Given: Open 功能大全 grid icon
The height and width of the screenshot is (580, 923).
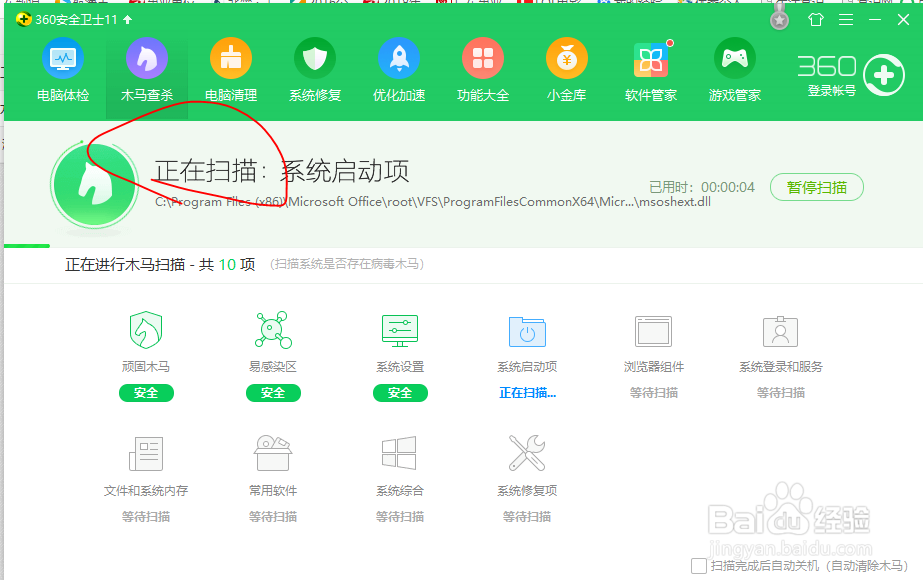Looking at the screenshot, I should coord(483,58).
